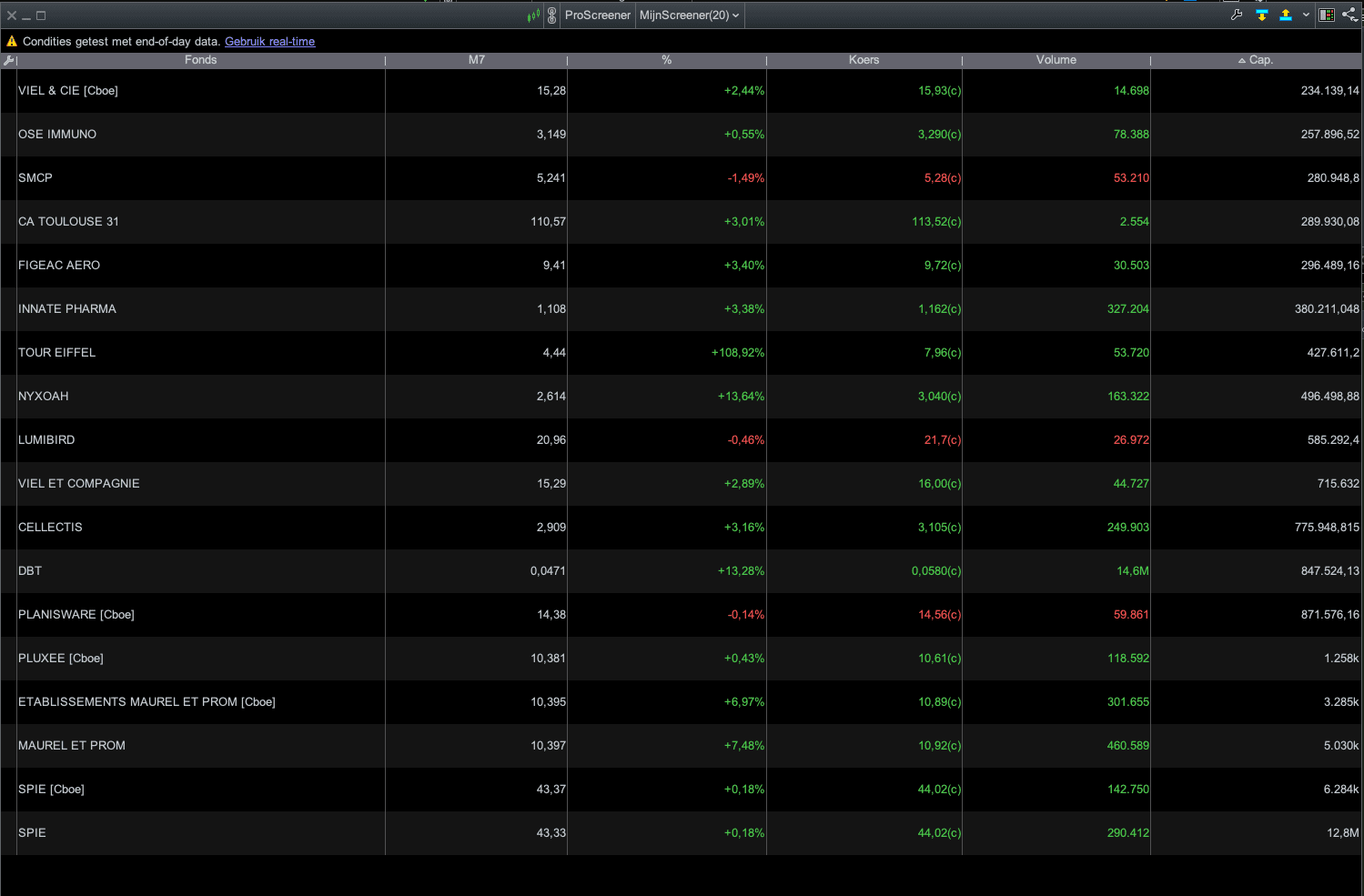The image size is (1364, 896).
Task: Select the CELLECTIS fund name
Action: (50, 528)
